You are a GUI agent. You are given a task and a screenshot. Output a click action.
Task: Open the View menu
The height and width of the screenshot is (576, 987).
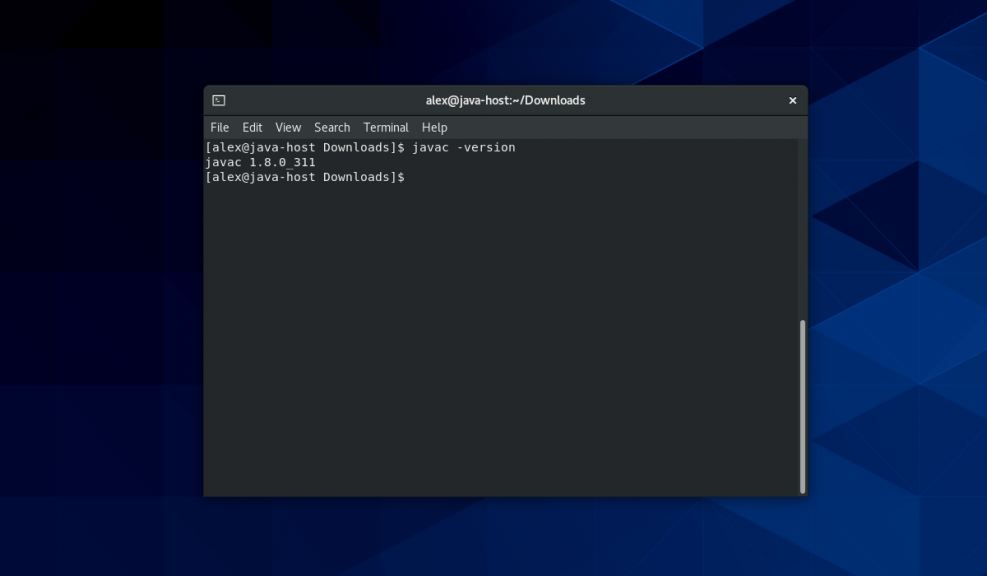(288, 127)
